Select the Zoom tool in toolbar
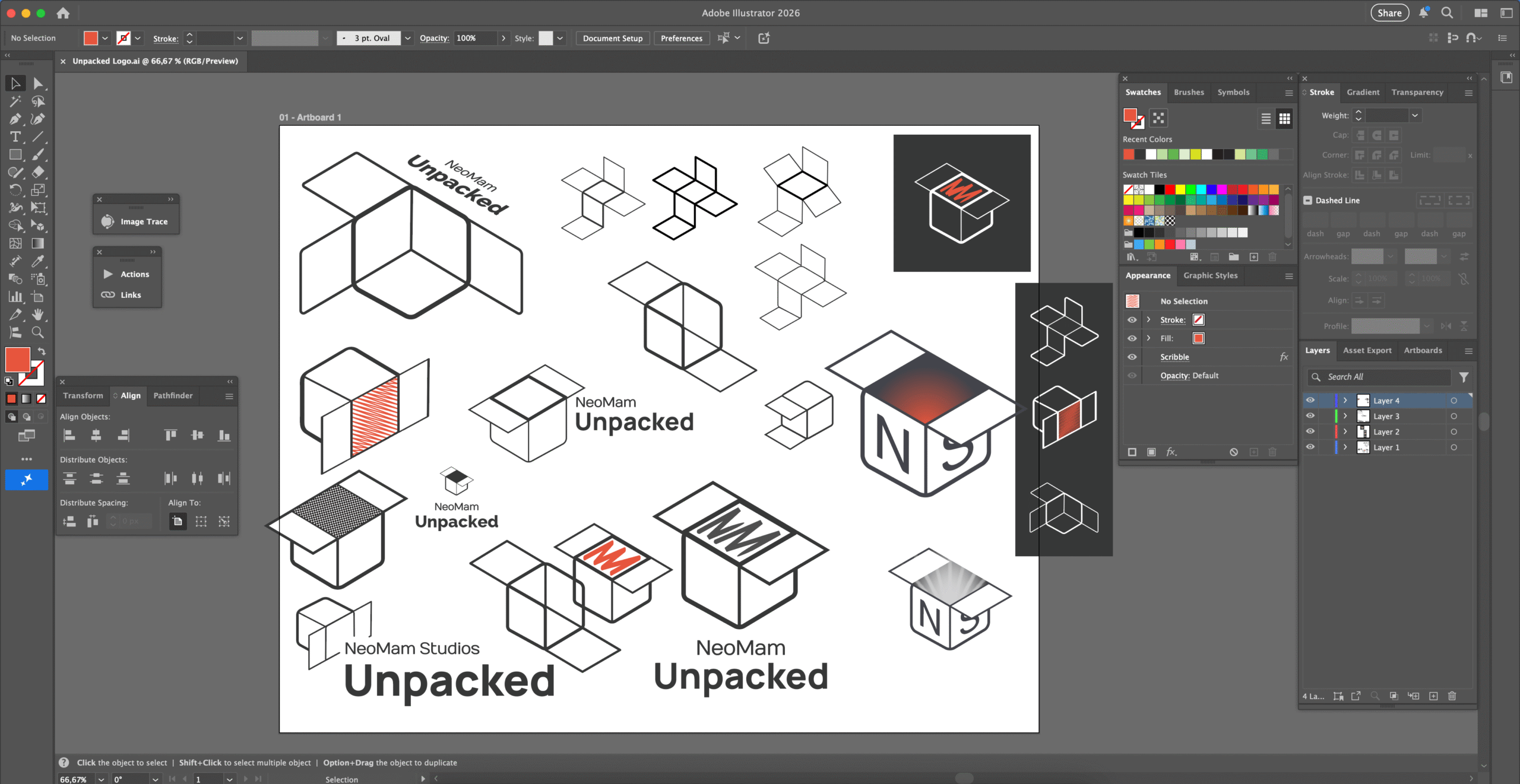1520x784 pixels. click(38, 332)
